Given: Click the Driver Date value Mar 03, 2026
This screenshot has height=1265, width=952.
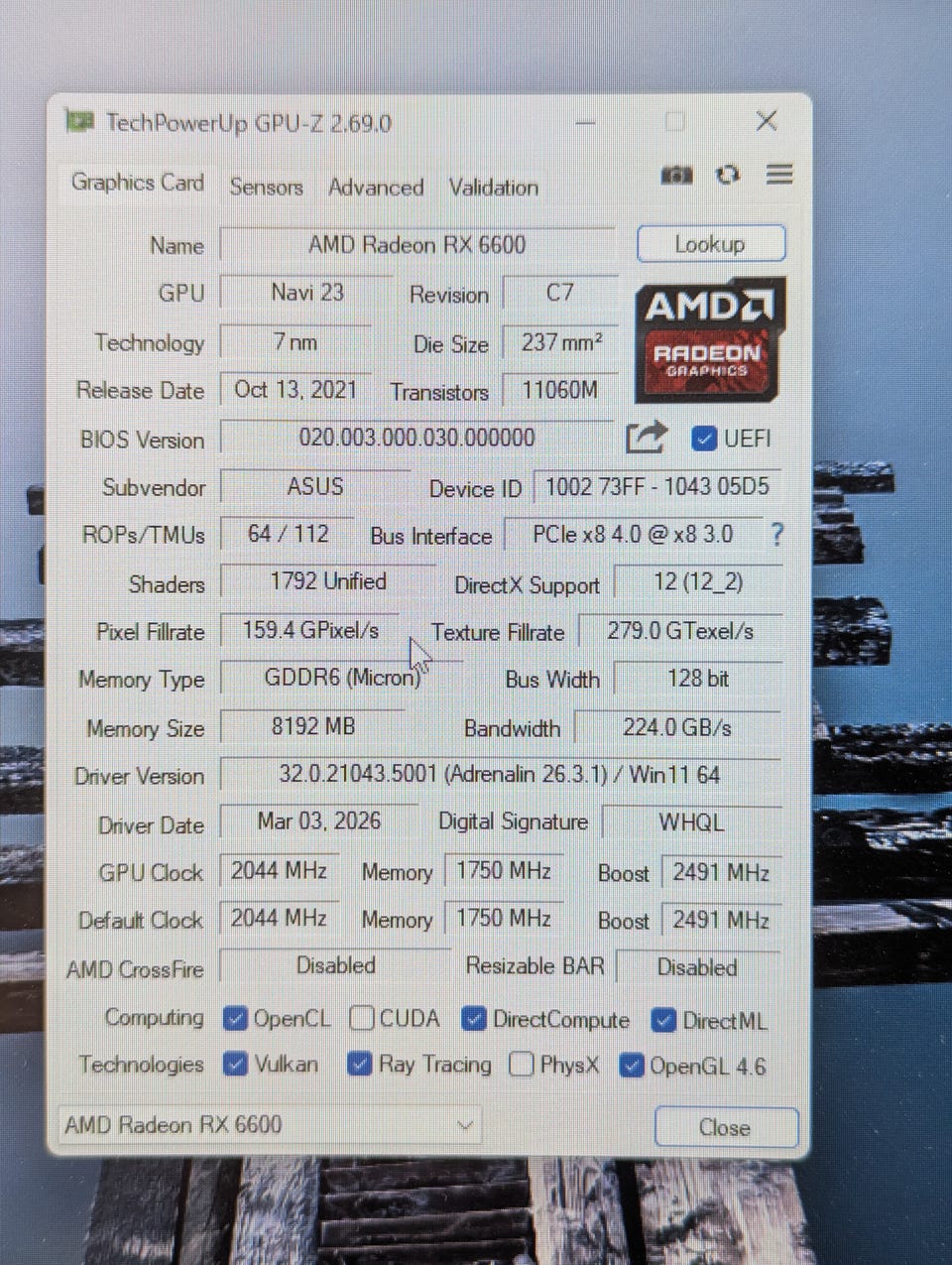Looking at the screenshot, I should (319, 822).
